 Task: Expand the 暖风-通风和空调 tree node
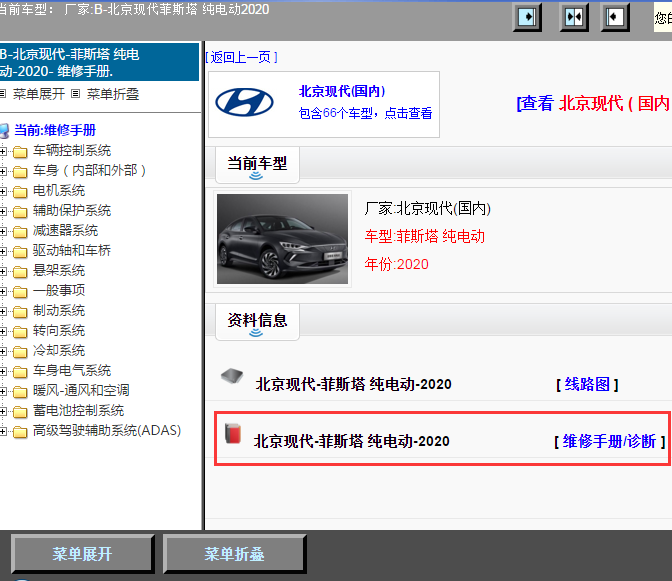[x=3, y=391]
